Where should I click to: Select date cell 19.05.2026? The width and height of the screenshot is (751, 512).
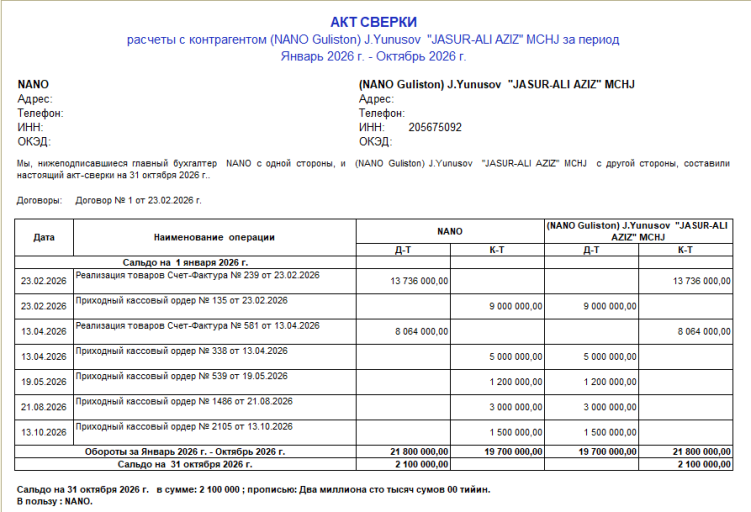(44, 382)
